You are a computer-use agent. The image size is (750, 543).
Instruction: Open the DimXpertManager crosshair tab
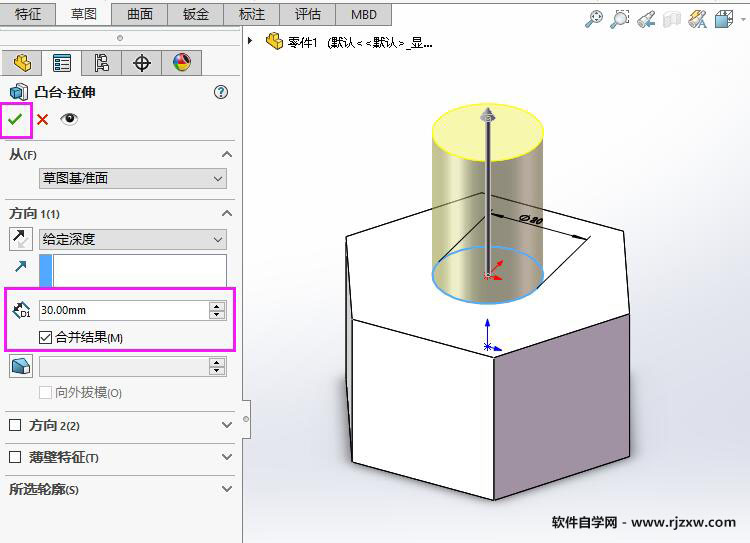click(142, 63)
